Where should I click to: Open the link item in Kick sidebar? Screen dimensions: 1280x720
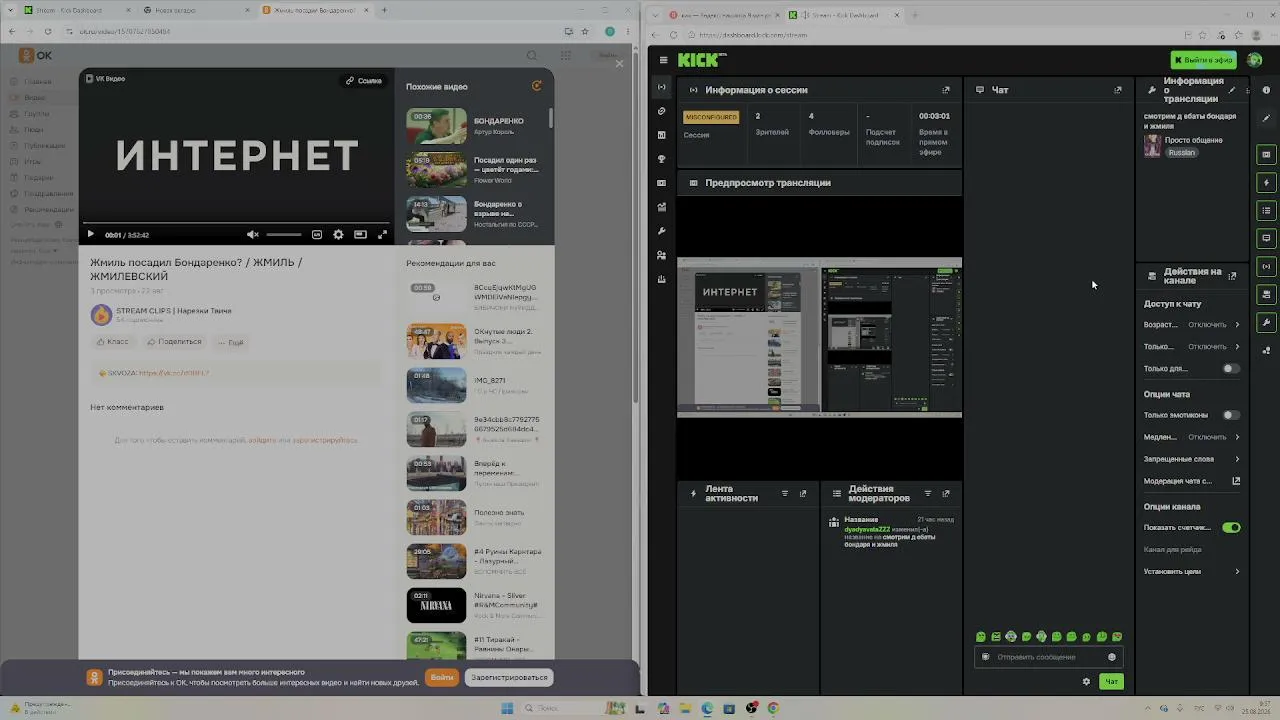click(662, 111)
